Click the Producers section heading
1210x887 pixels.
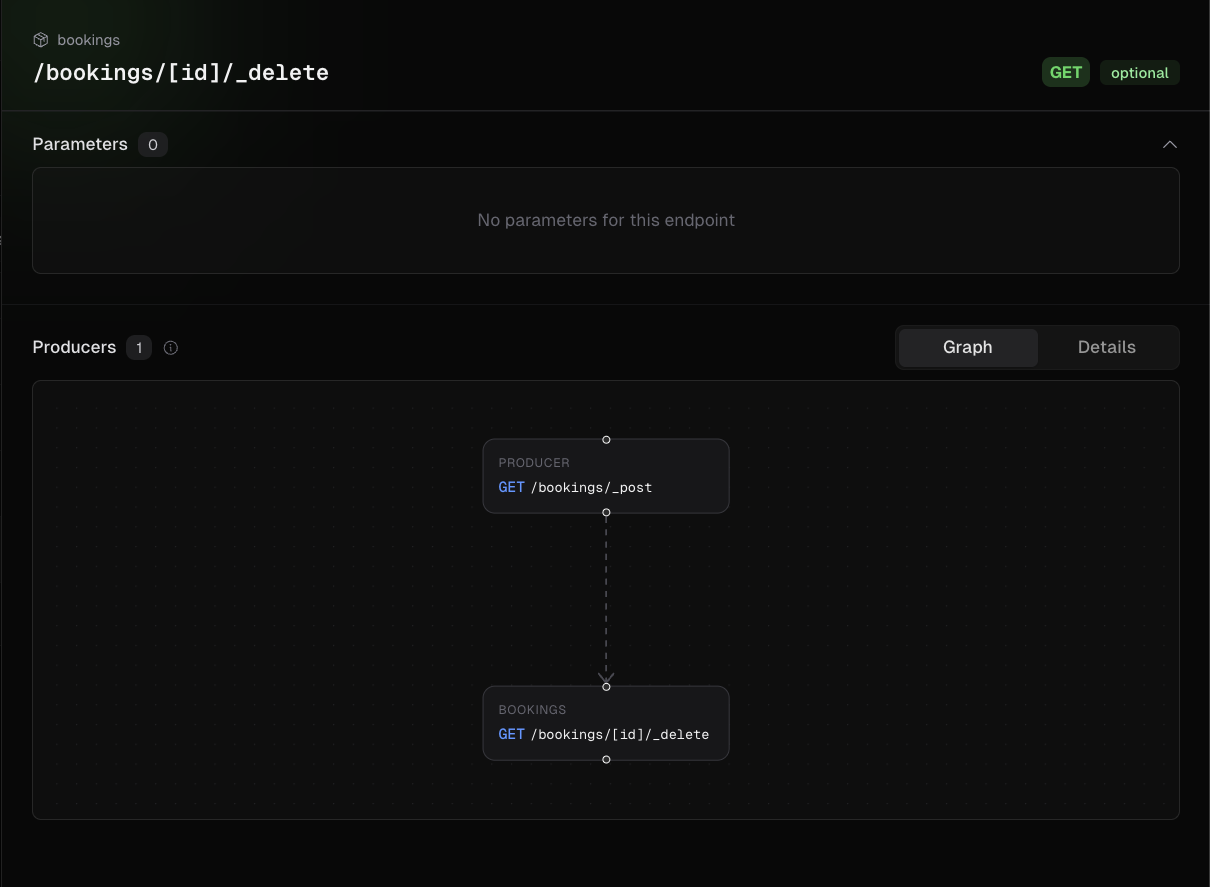74,348
